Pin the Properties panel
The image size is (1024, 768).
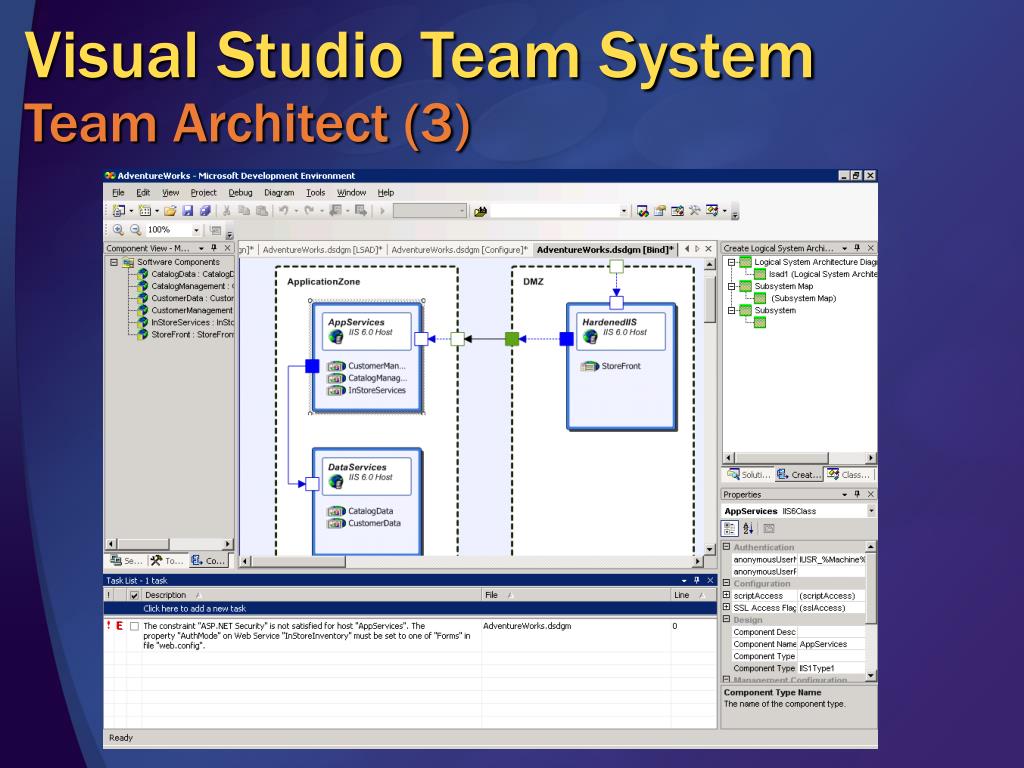click(857, 494)
